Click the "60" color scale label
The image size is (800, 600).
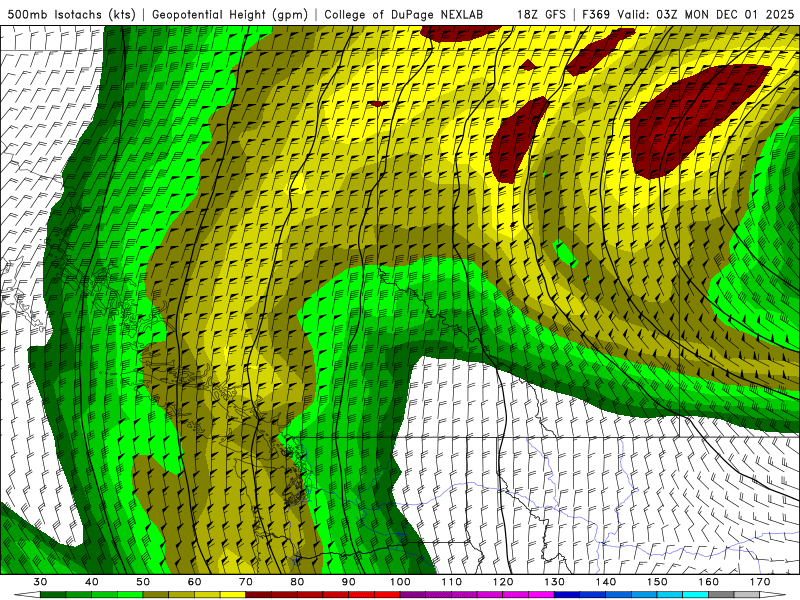pyautogui.click(x=194, y=582)
